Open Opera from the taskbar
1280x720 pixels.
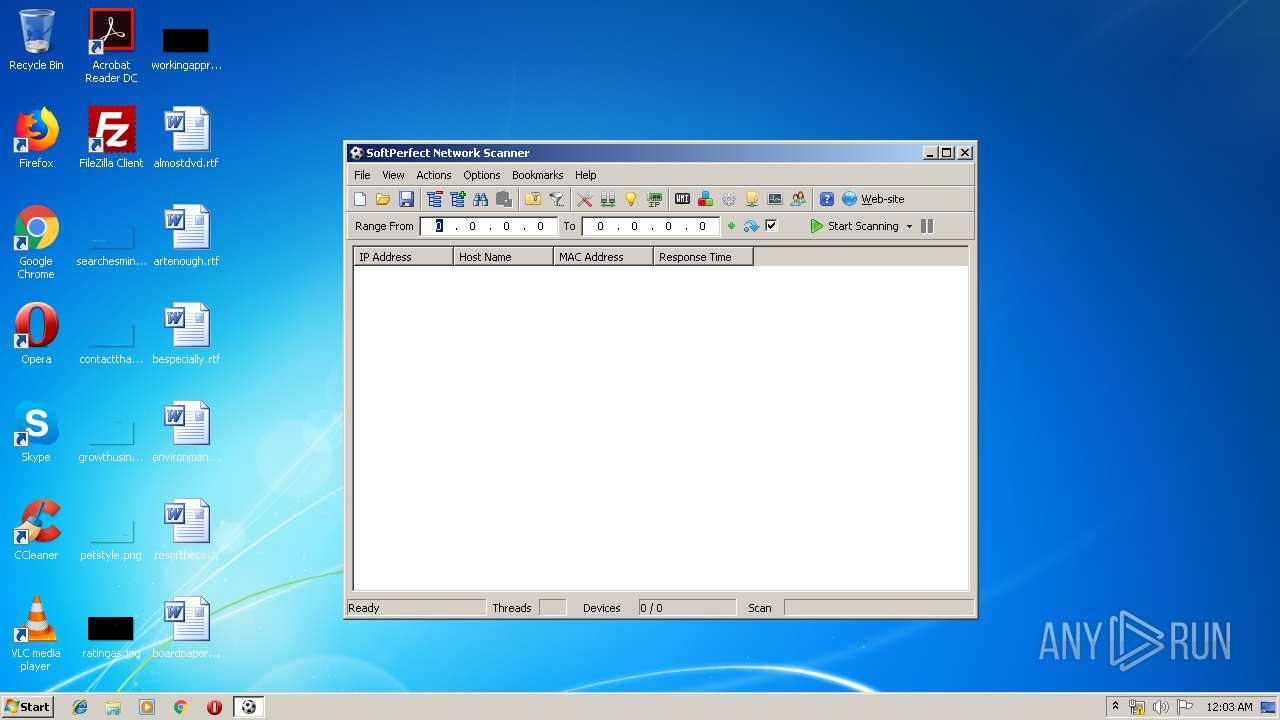click(x=214, y=707)
